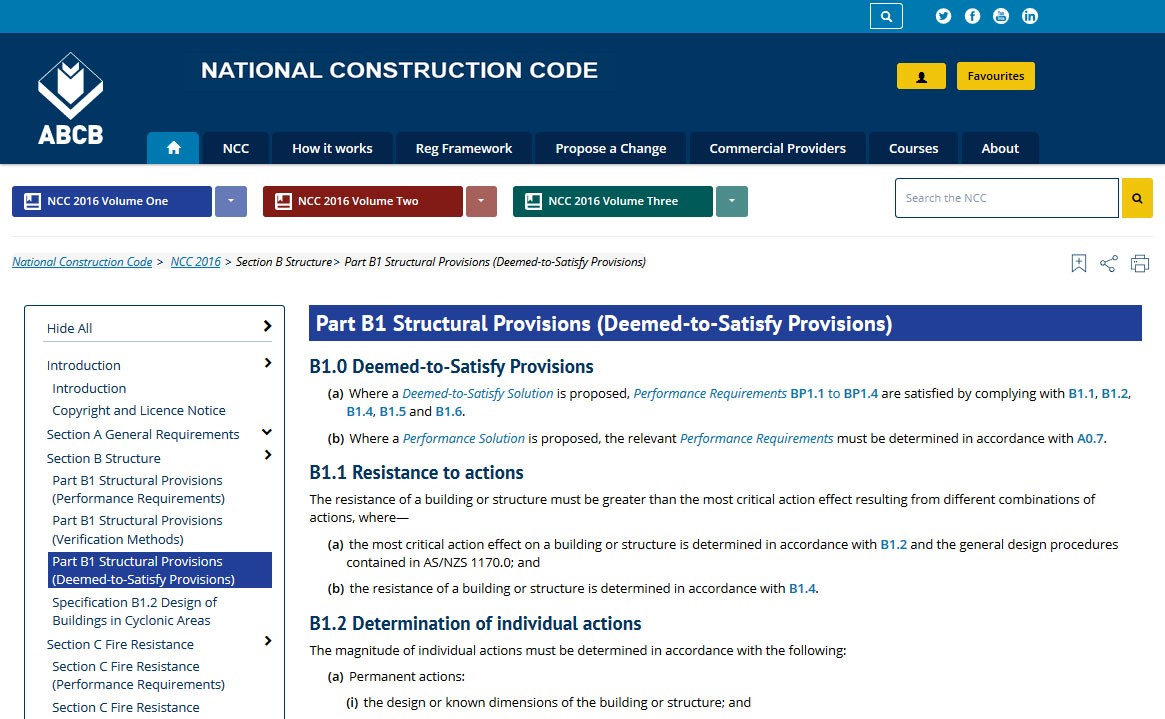Visit the ABCB Facebook page
The image size is (1165, 719).
pyautogui.click(x=972, y=16)
